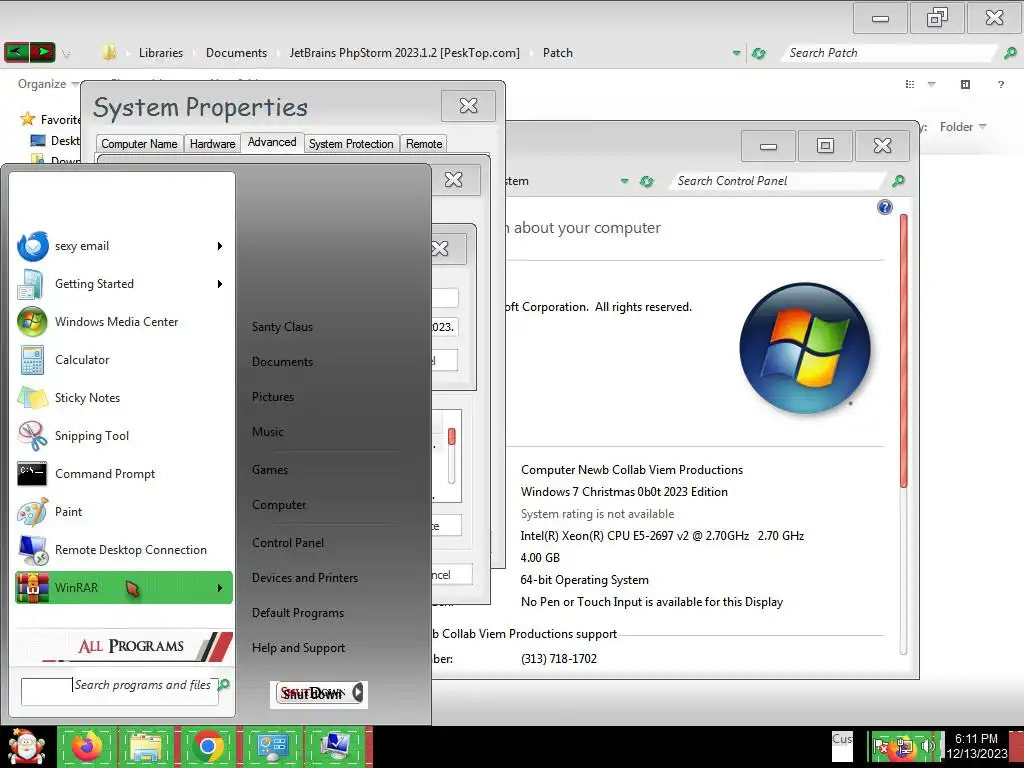Open the Arrange by Folder dropdown

[963, 127]
